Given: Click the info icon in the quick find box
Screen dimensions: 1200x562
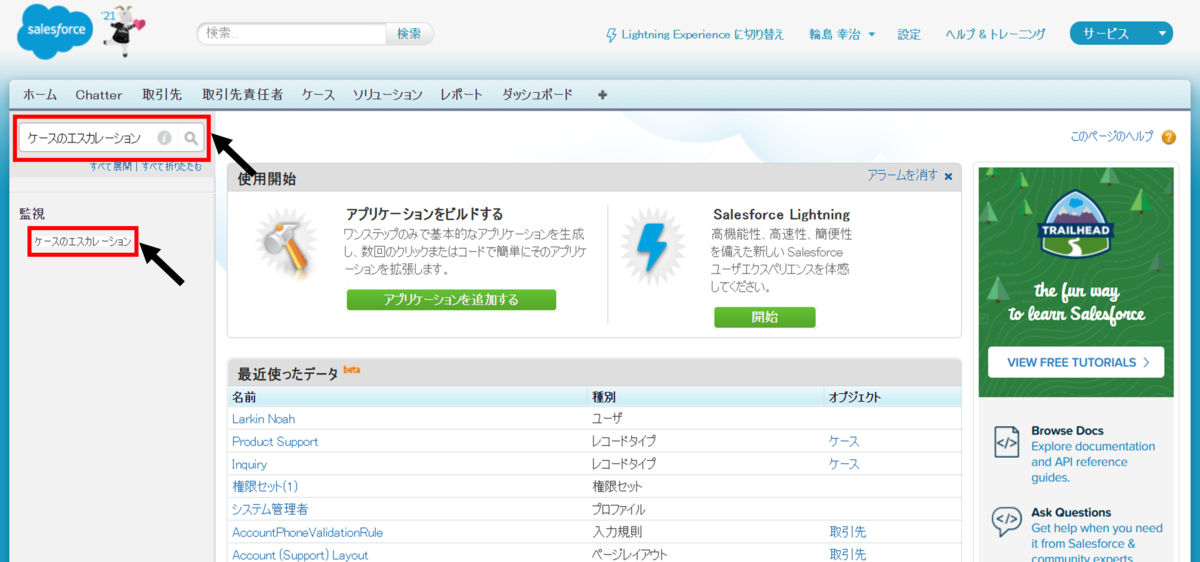Looking at the screenshot, I should [164, 138].
